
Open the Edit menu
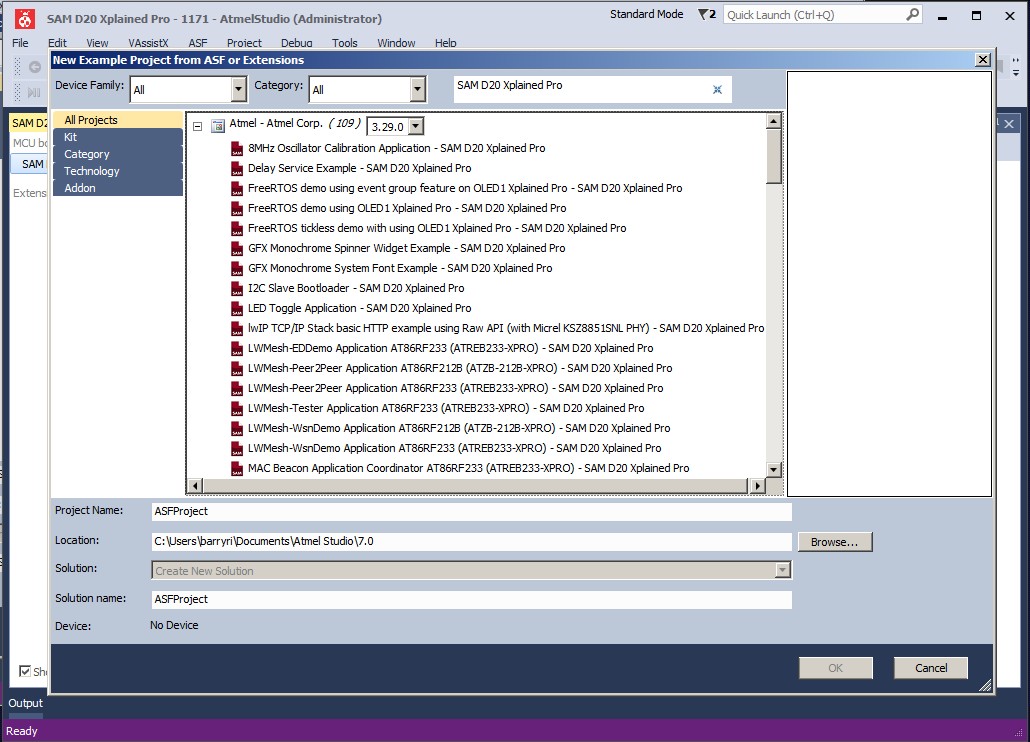point(57,43)
